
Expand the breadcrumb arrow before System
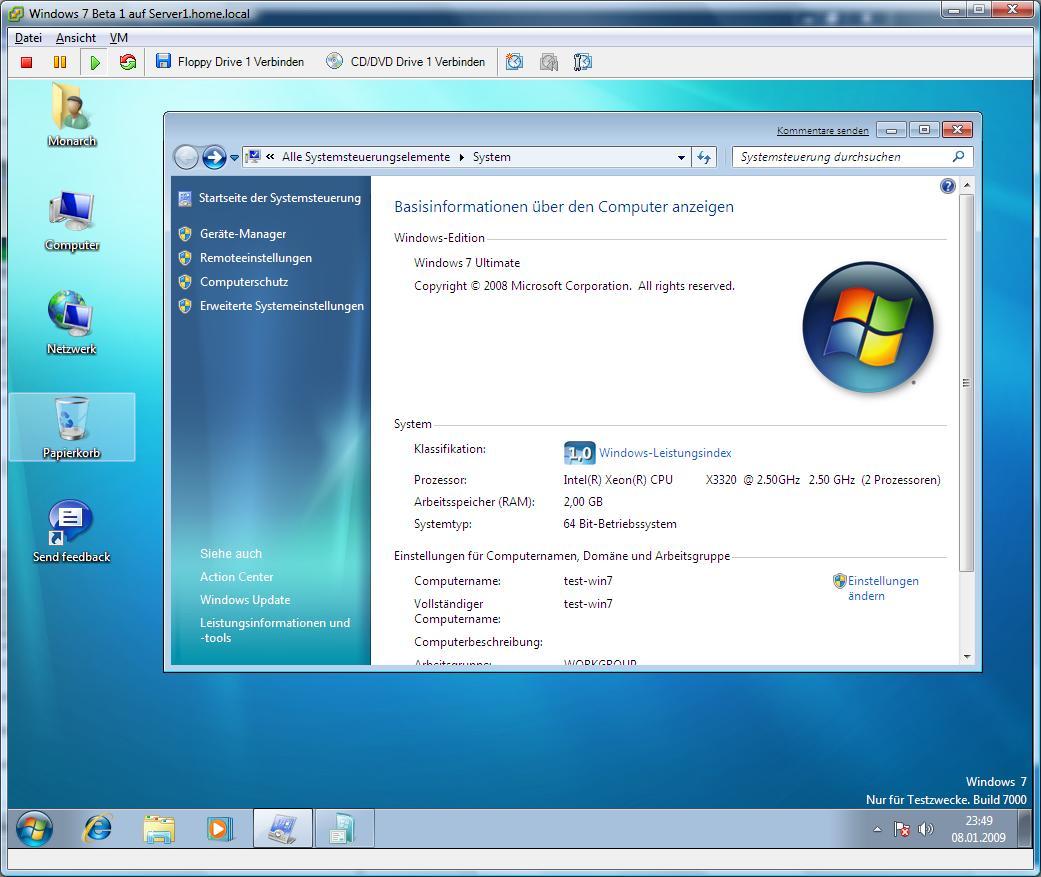click(x=461, y=157)
